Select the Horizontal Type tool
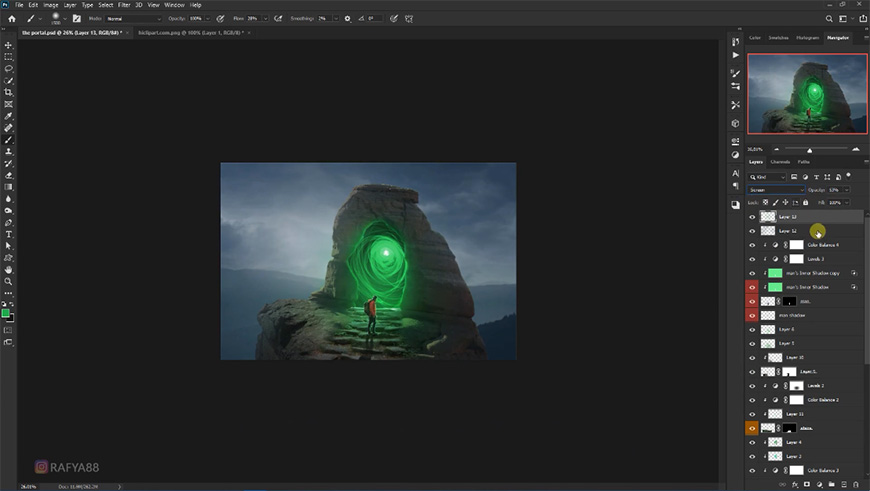 [x=8, y=235]
